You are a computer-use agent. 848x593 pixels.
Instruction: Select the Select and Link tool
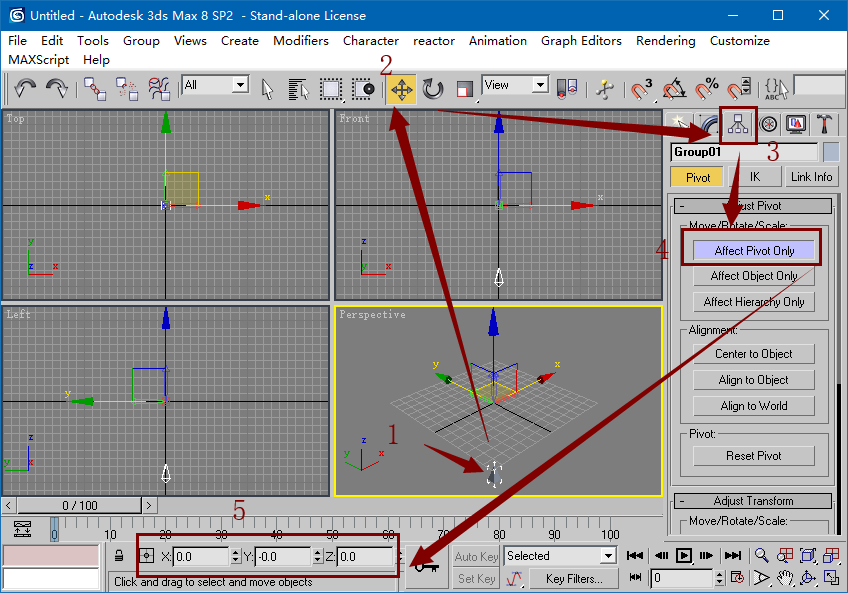click(x=95, y=89)
